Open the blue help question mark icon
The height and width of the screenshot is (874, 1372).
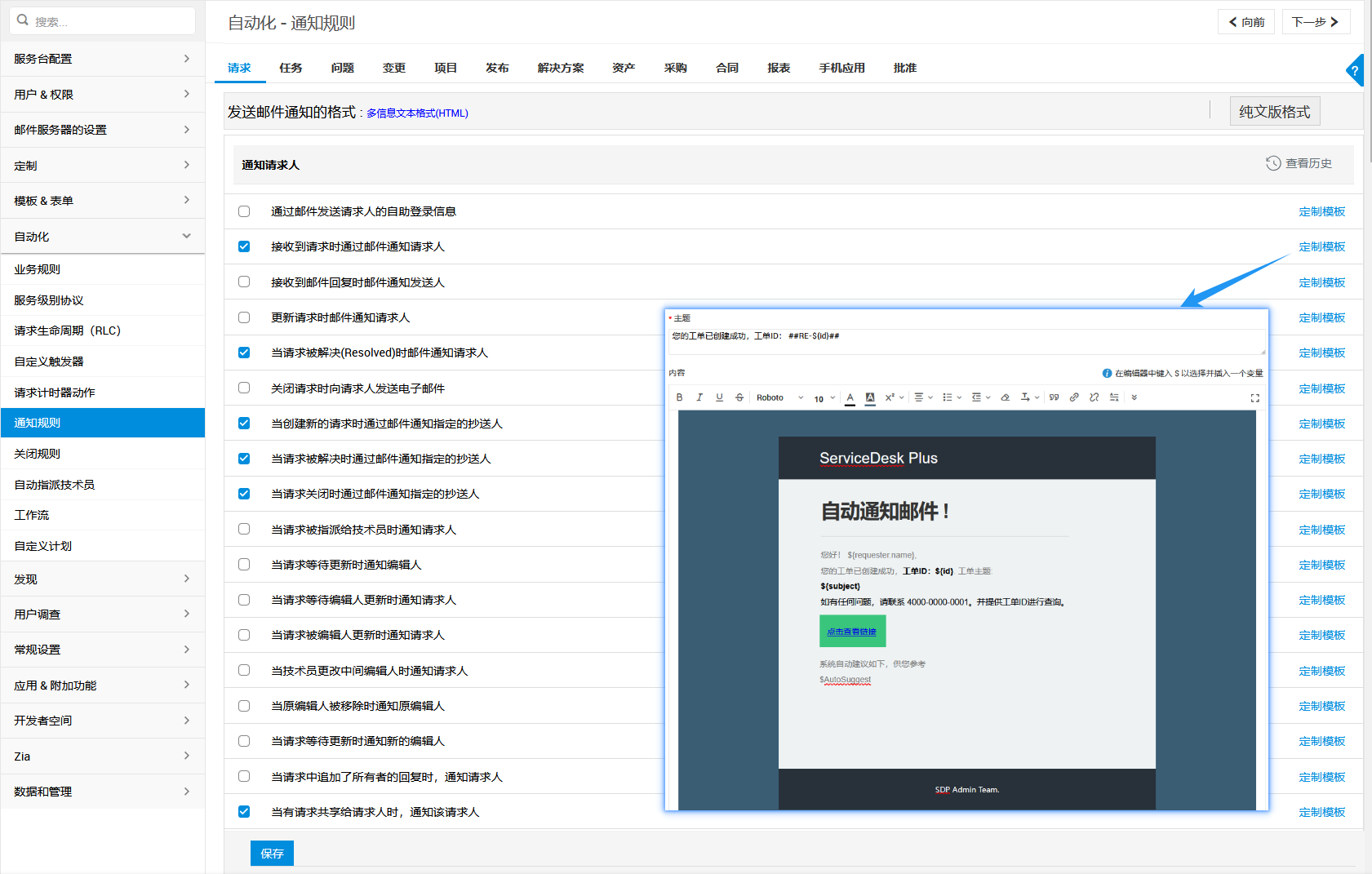(x=1355, y=71)
